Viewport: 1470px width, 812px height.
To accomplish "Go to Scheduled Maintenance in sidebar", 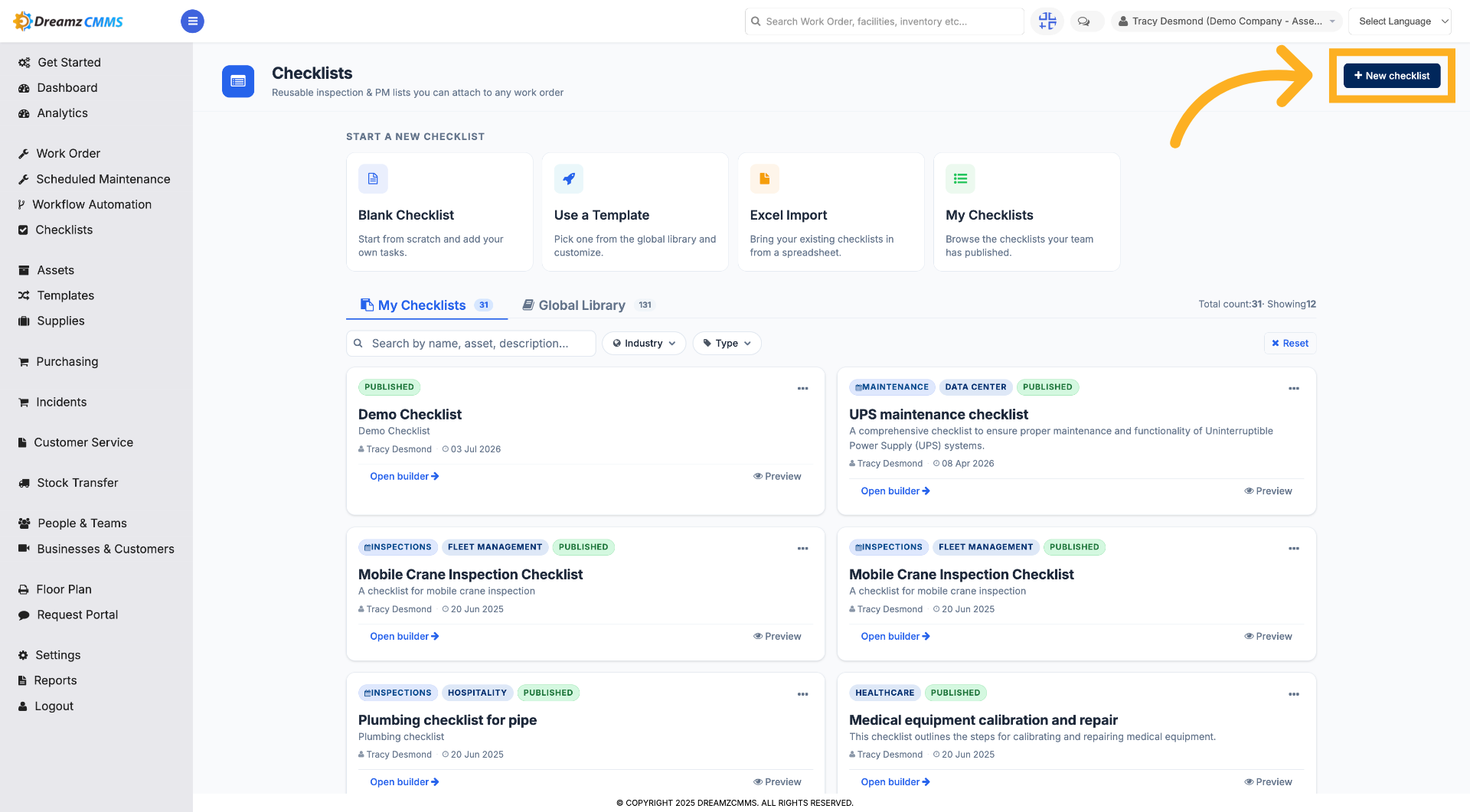I will 103,179.
